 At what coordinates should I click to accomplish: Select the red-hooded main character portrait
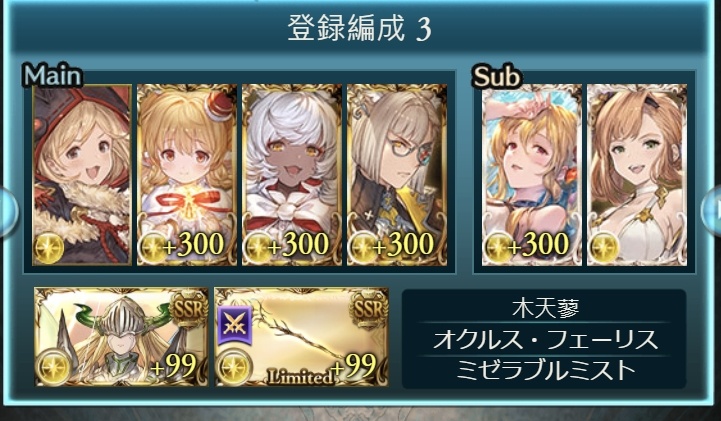coord(82,175)
